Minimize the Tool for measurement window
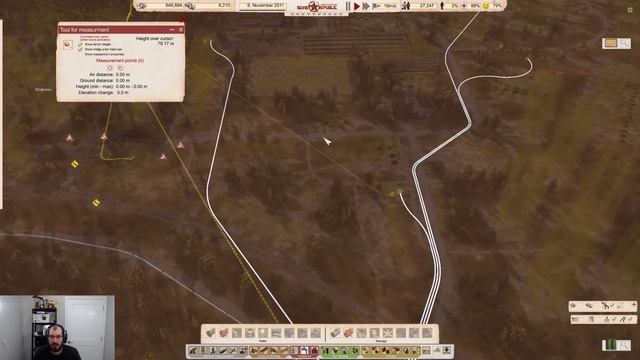 point(172,30)
